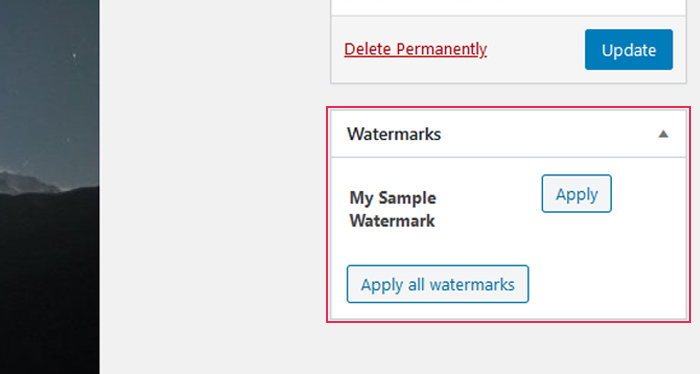Viewport: 700px width, 374px height.
Task: Click the Watermarks title text
Action: coord(394,134)
